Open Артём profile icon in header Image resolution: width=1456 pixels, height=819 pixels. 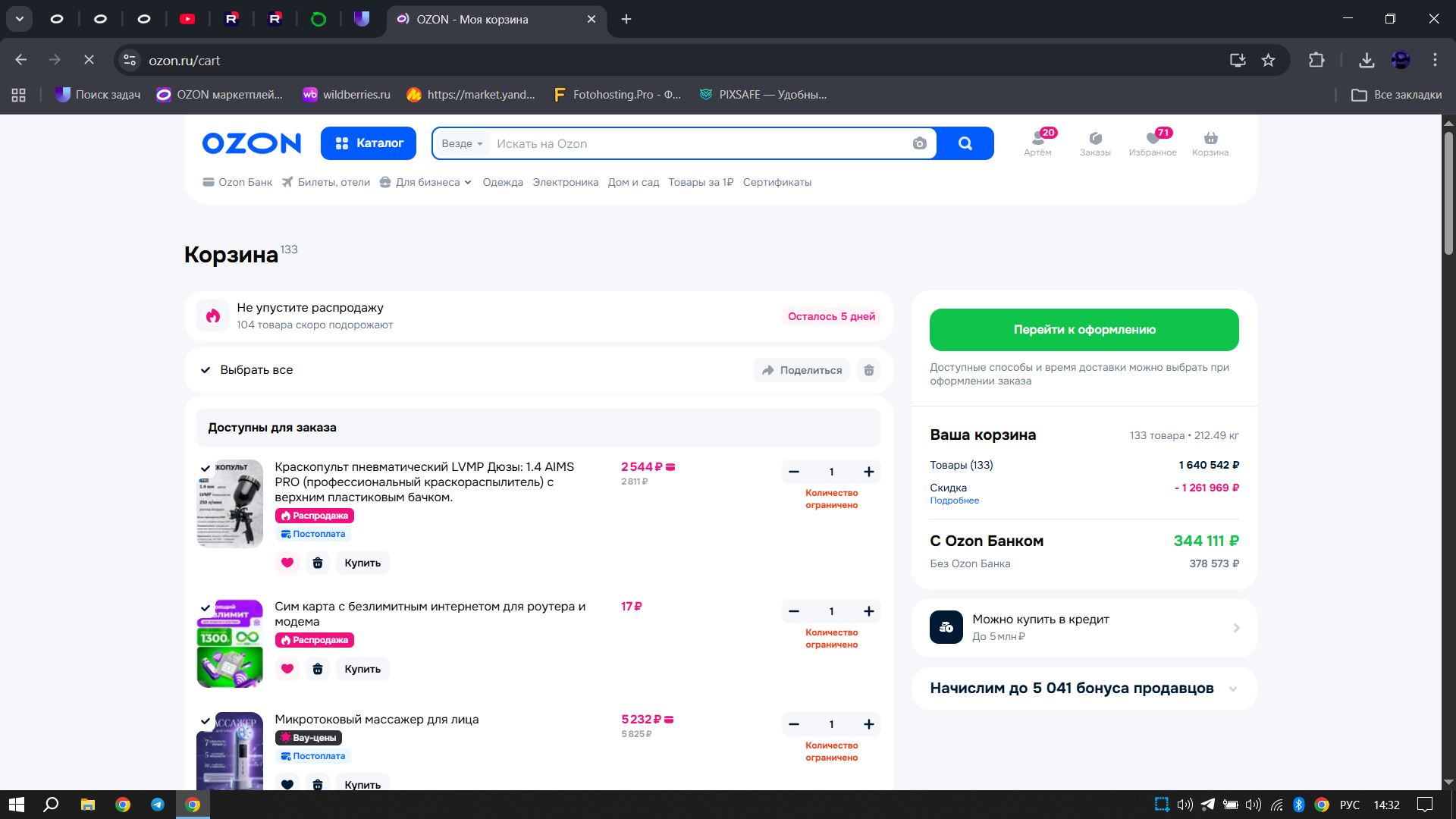pyautogui.click(x=1037, y=139)
